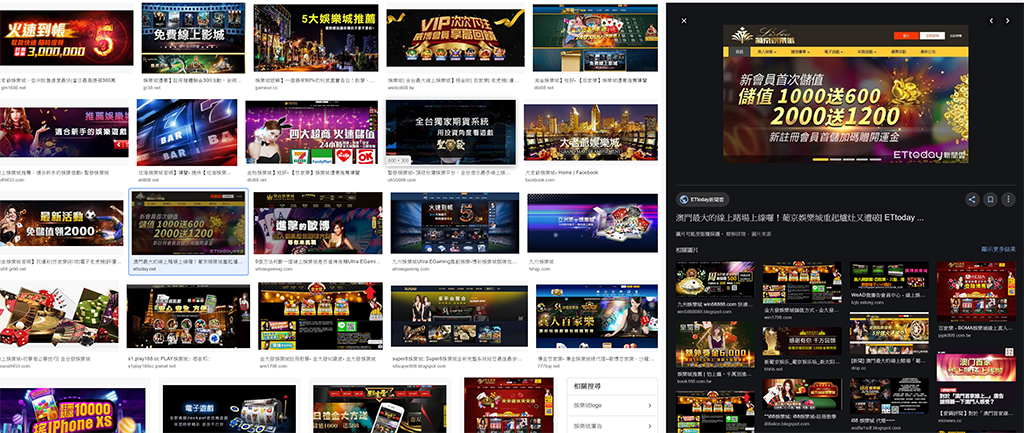The height and width of the screenshot is (433, 1024).
Task: Open the 進擊的歐博 image result
Action: [318, 223]
